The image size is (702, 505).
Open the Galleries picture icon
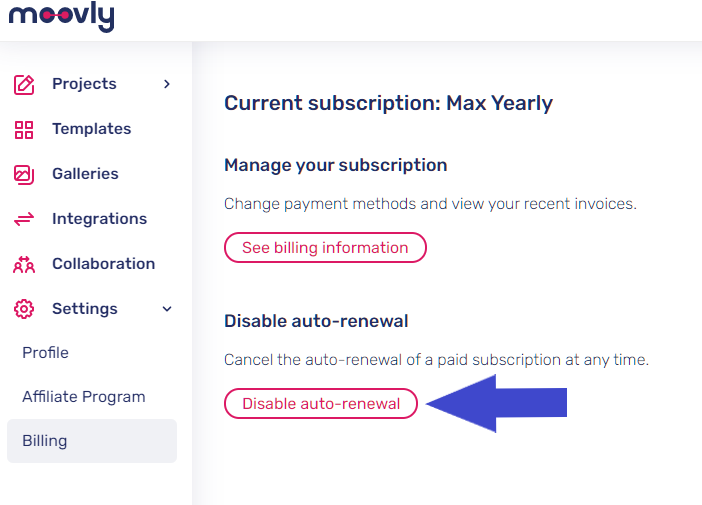(24, 174)
